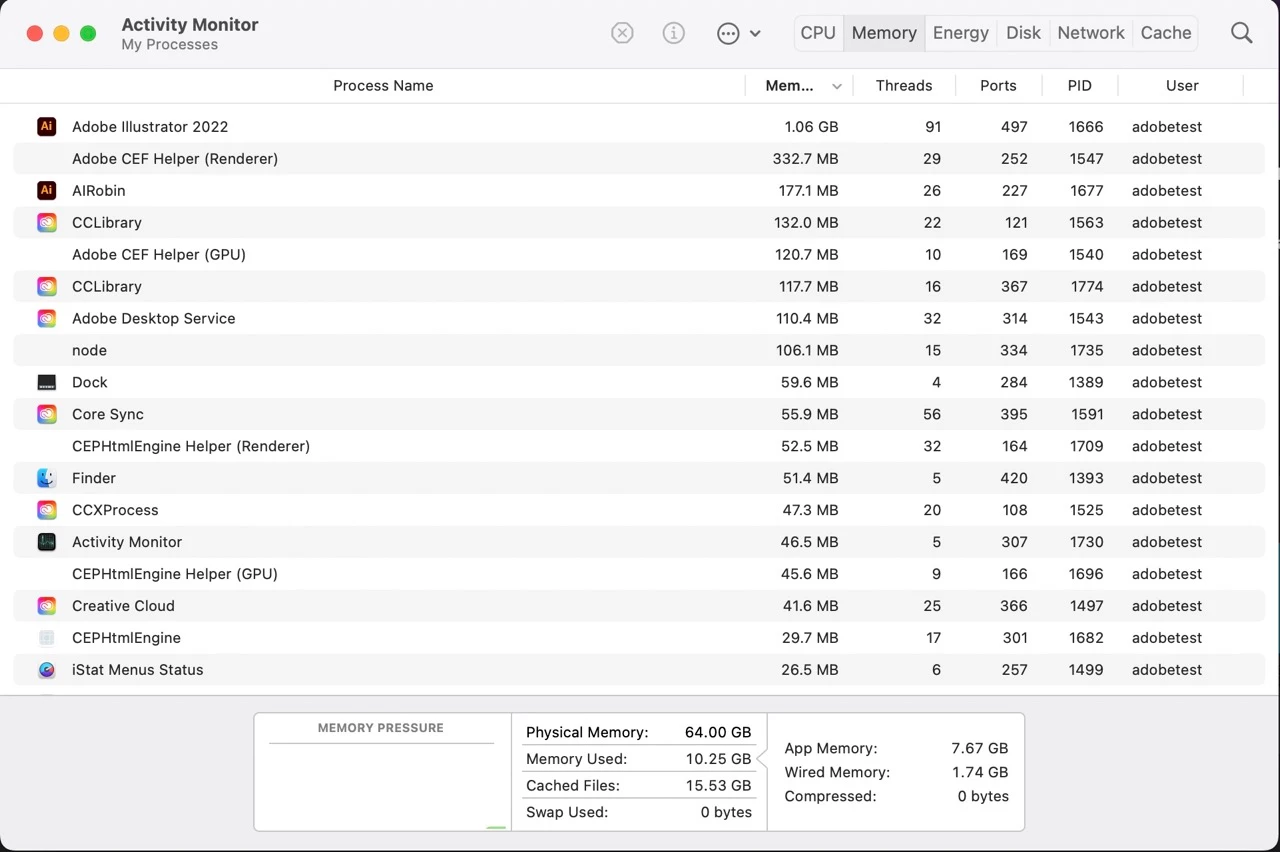Open the process info inspector icon
1280x852 pixels.
tap(674, 33)
